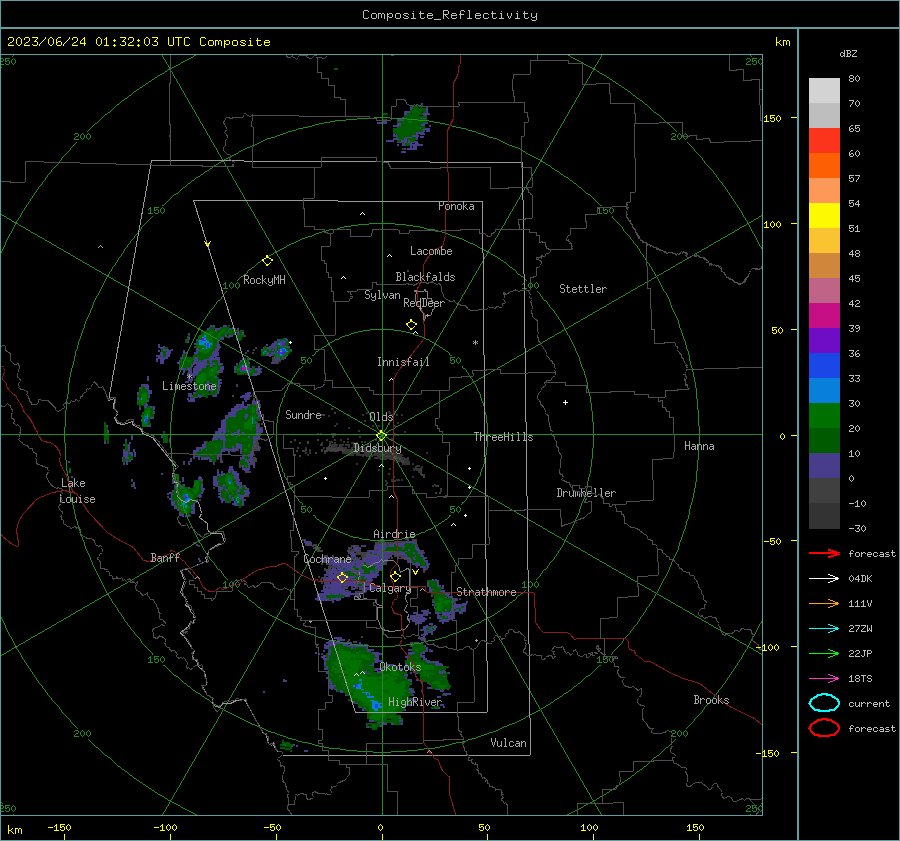
Task: Select the orange 60-57 dBZ swatch
Action: 824,166
